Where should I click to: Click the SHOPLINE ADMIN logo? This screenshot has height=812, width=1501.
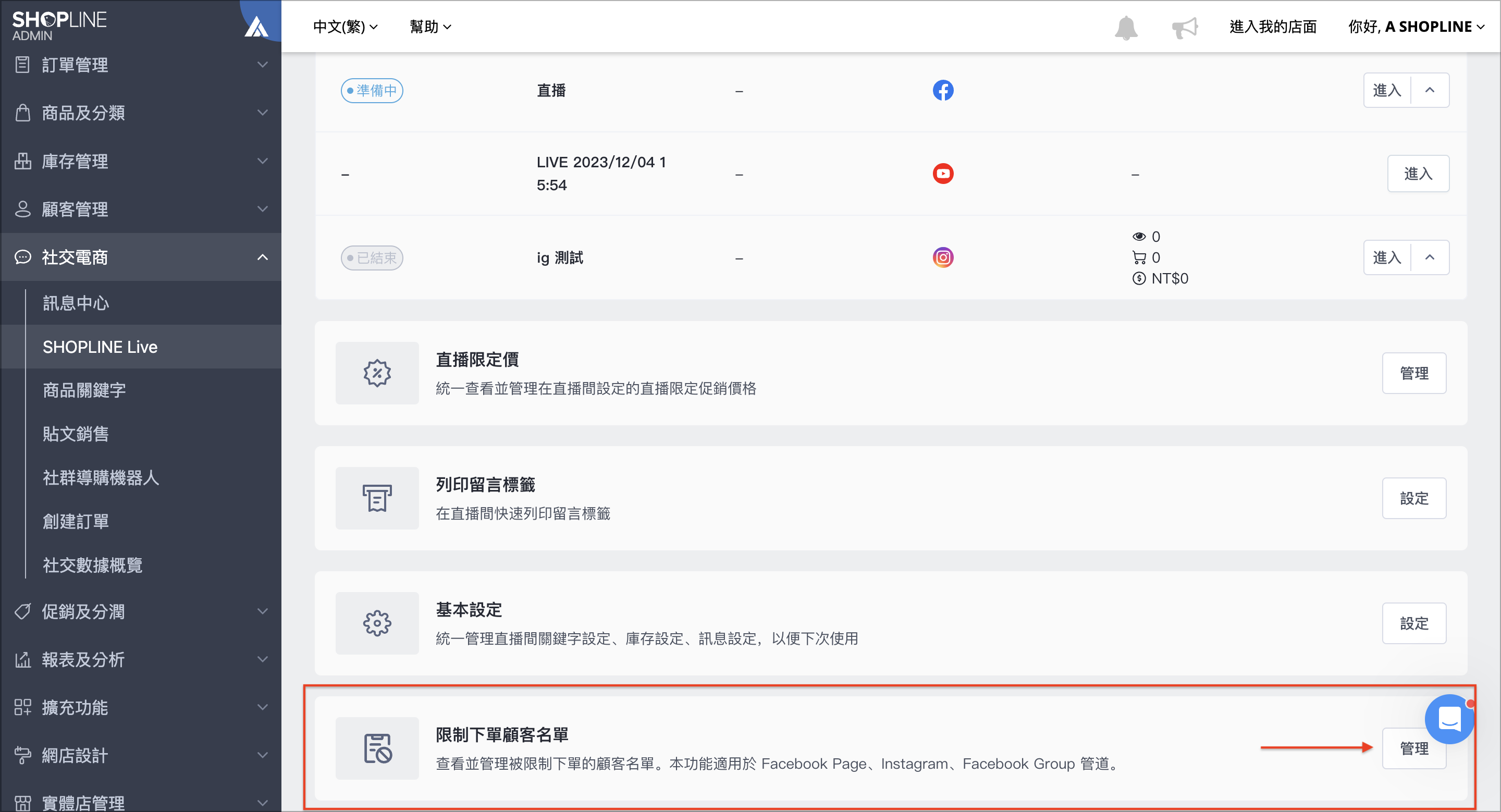tap(59, 26)
